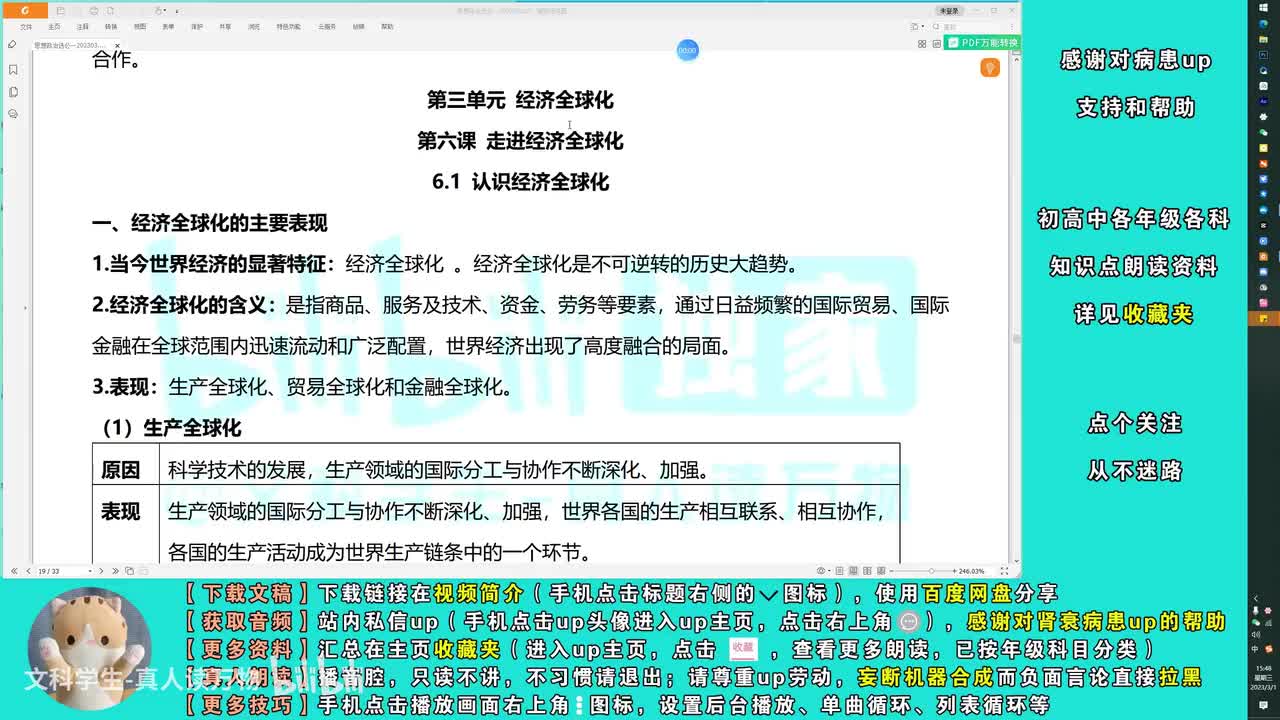Click the PDF万能转换 button
Image resolution: width=1280 pixels, height=720 pixels.
coord(982,43)
